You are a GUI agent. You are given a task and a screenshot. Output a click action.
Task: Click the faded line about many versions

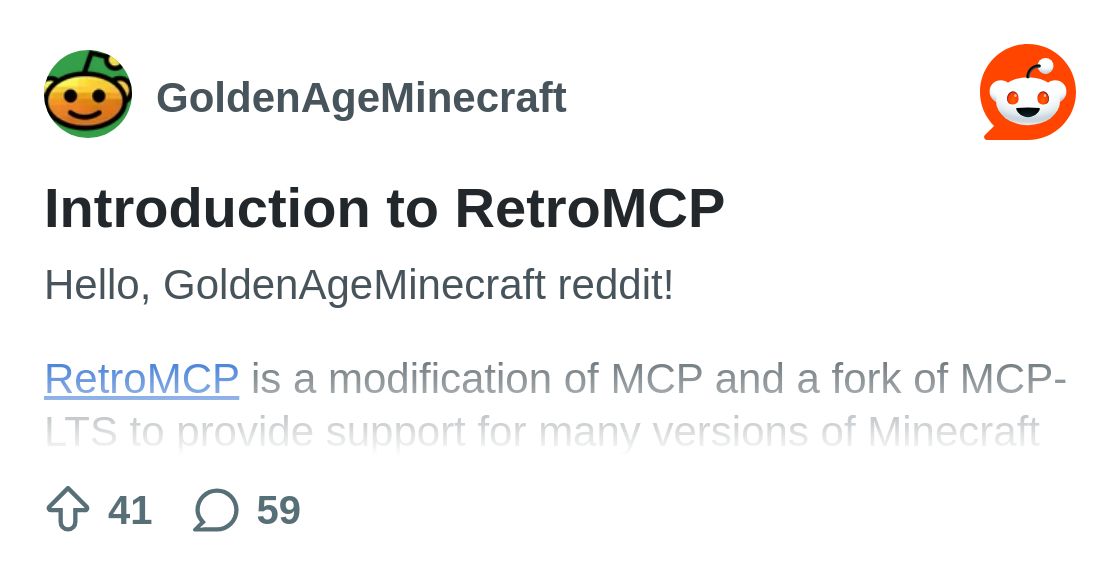[x=541, y=431]
